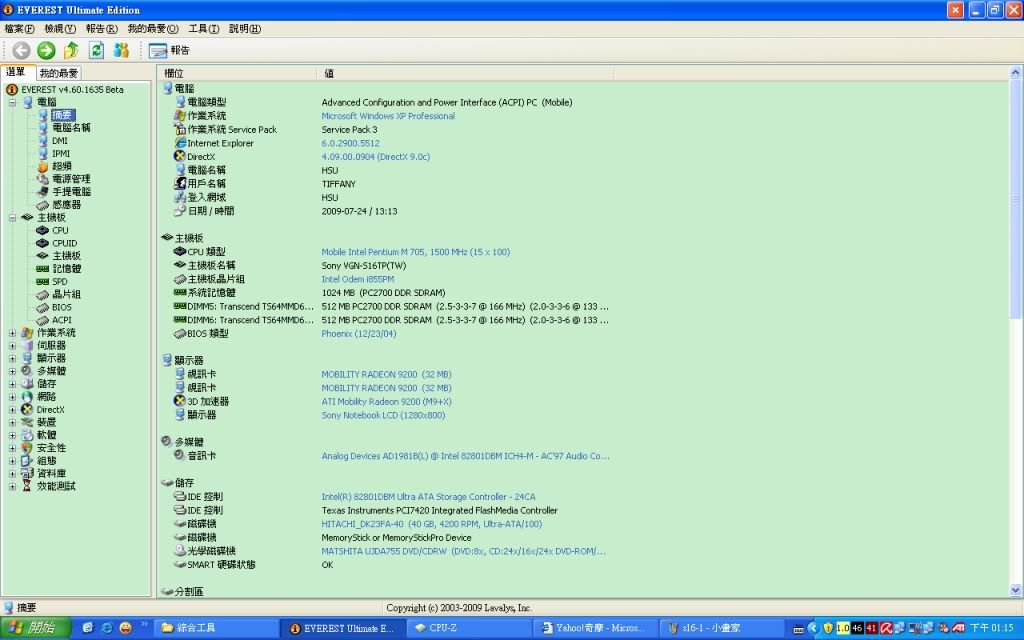Click the Up folder toolbar icon
This screenshot has height=640, width=1024.
click(x=71, y=50)
